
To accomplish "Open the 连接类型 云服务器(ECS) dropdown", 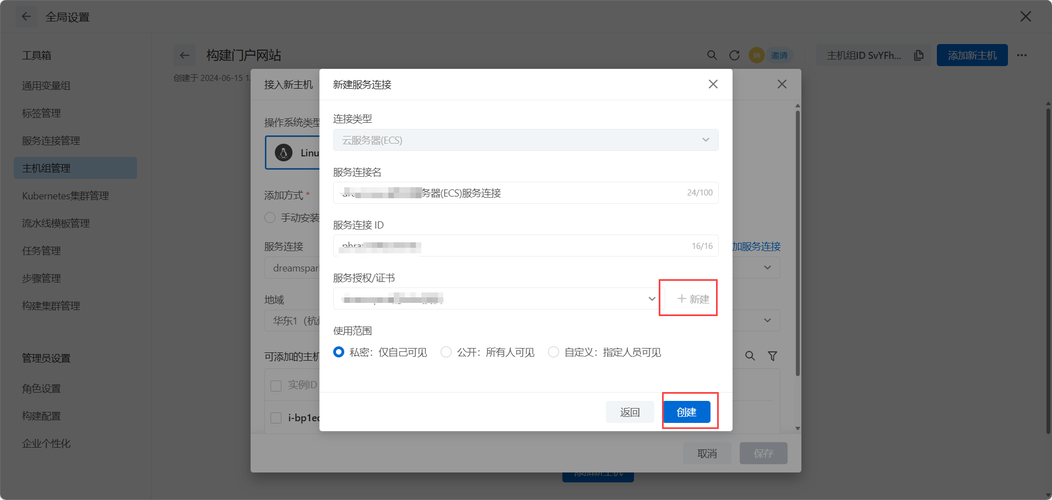I will pos(526,140).
